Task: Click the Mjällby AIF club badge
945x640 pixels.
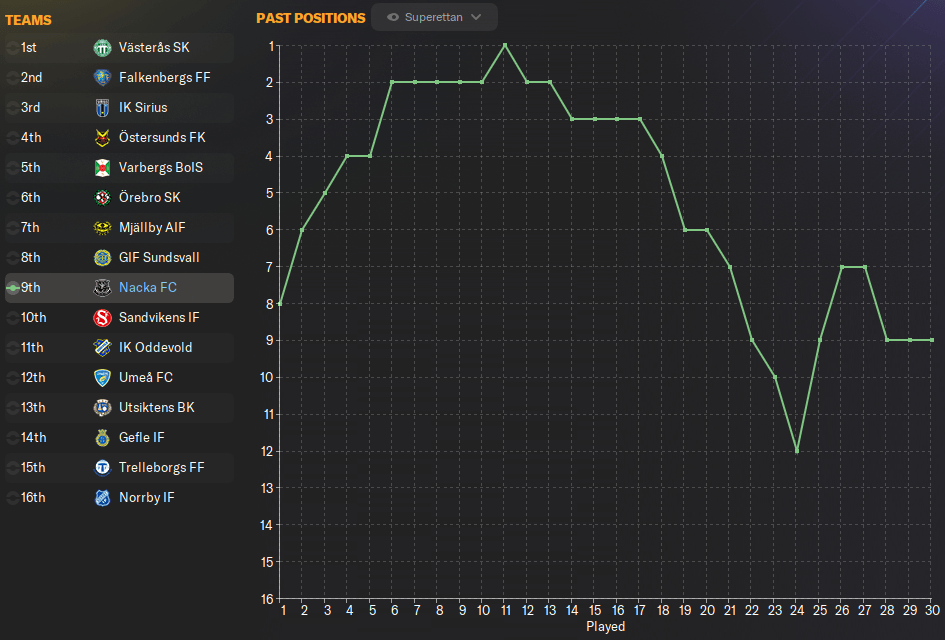Action: point(102,227)
